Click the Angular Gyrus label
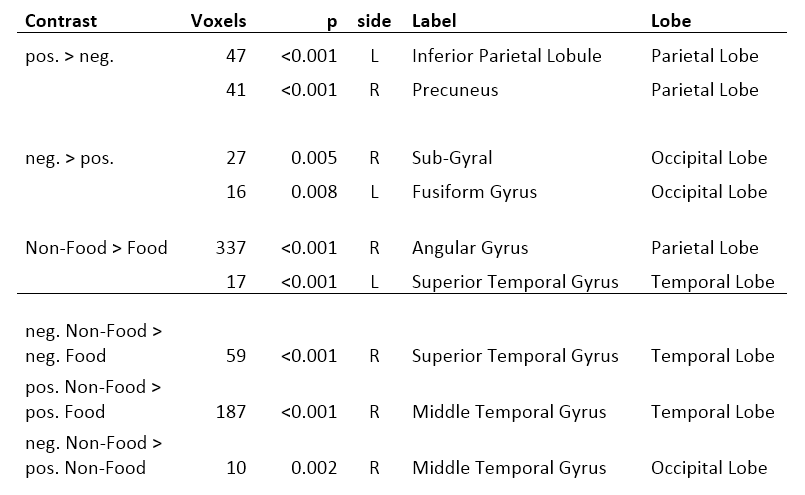 470,248
